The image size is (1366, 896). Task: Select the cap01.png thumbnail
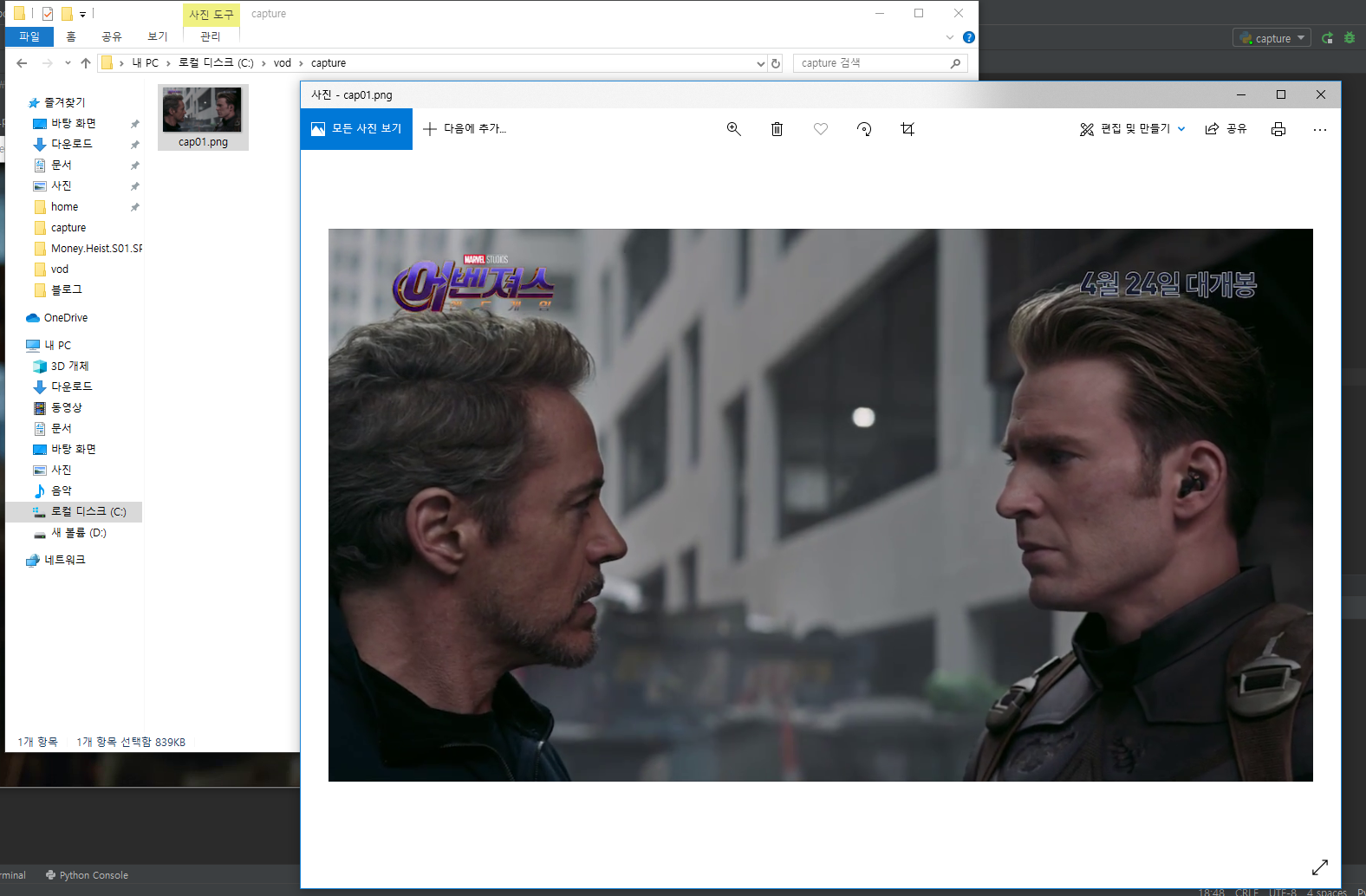[203, 117]
